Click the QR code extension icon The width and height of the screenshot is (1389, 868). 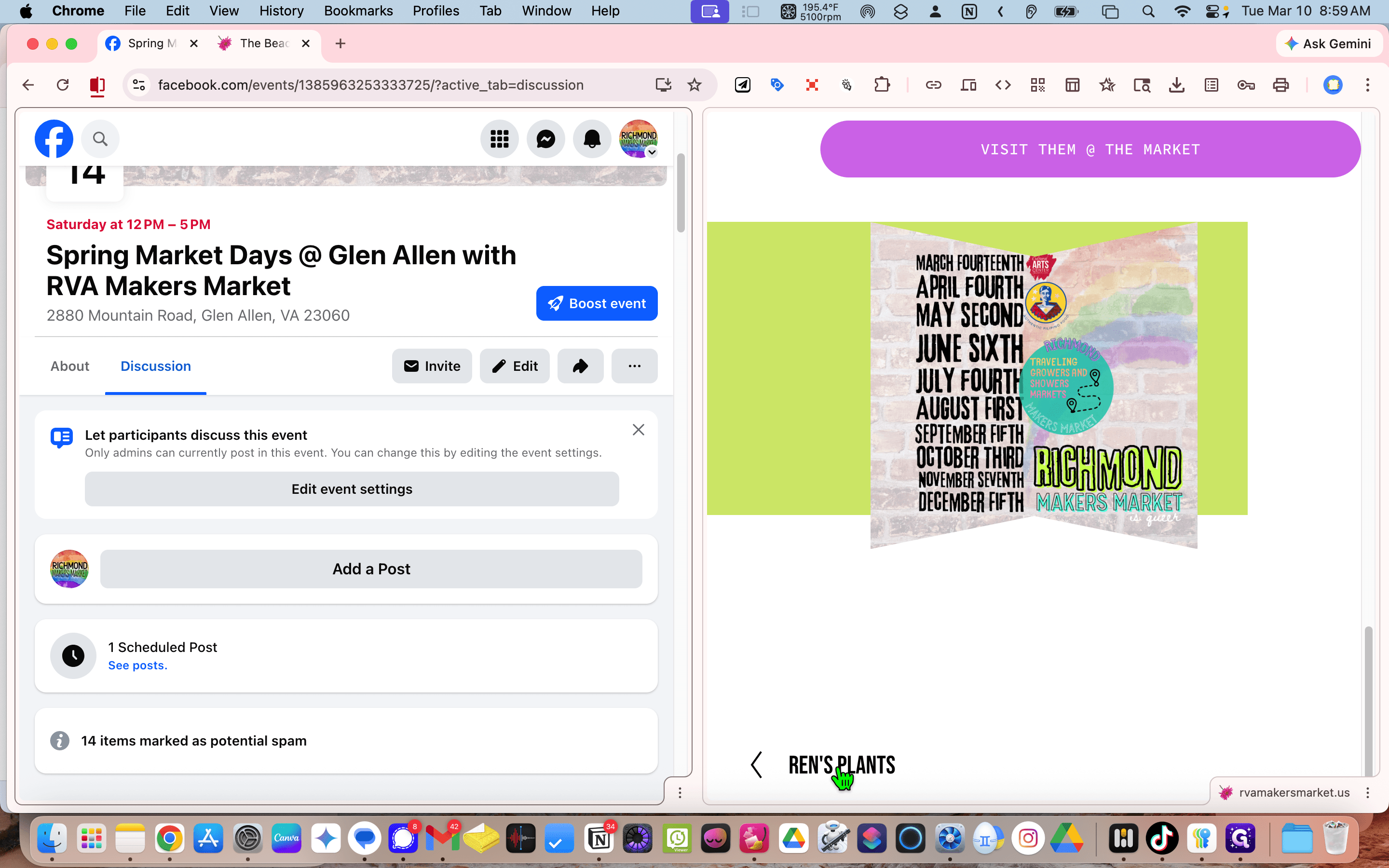coord(1038,85)
